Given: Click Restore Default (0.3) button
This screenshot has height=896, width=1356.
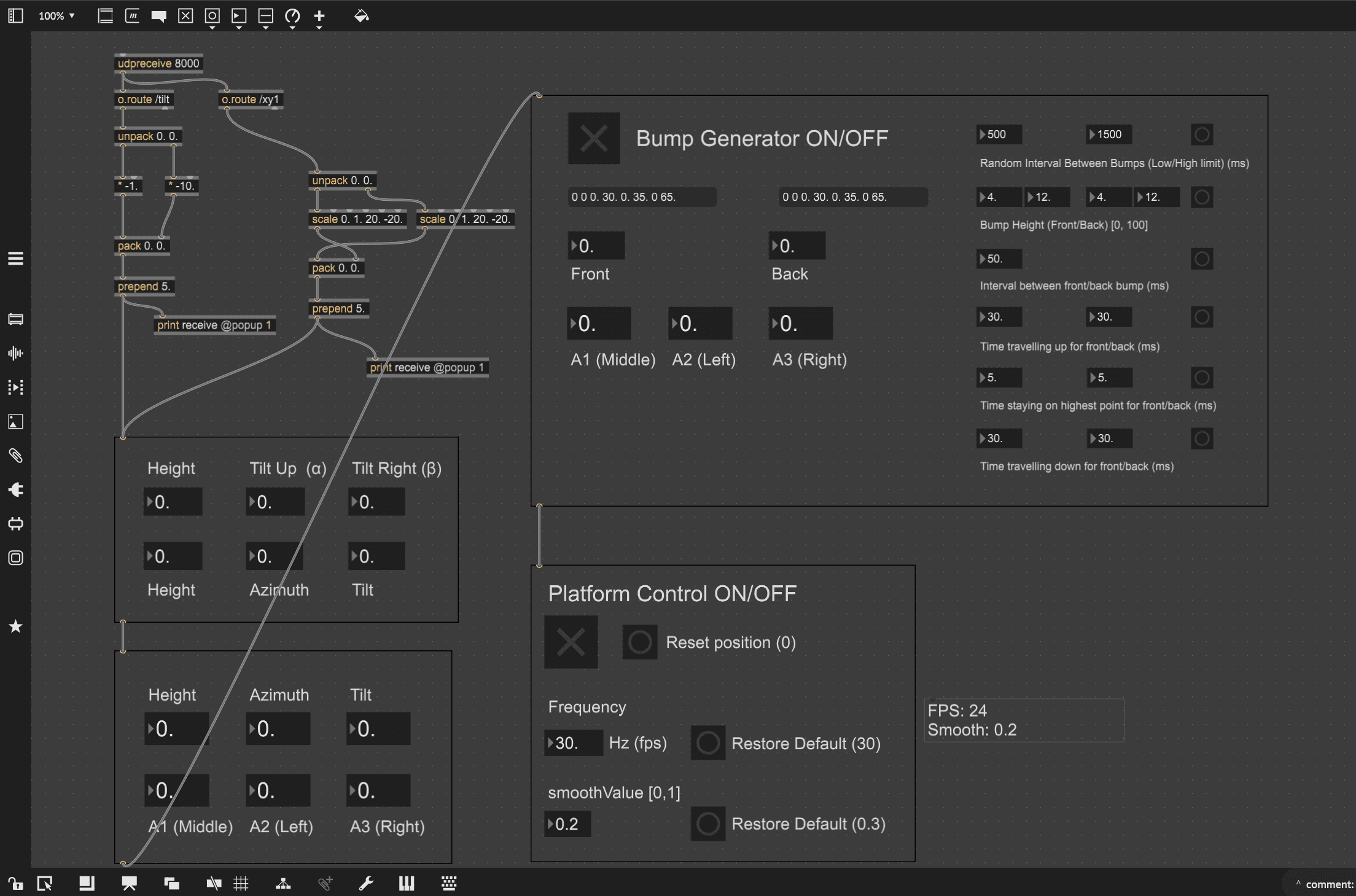Looking at the screenshot, I should (x=707, y=824).
